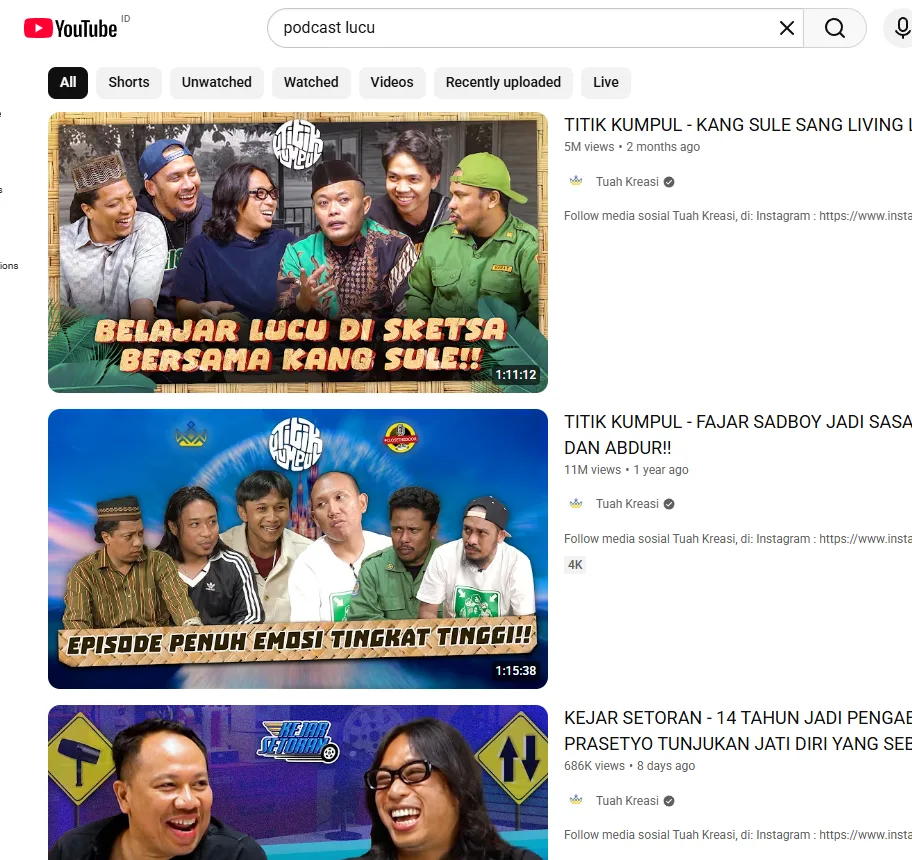Filter results by 'Watched'
This screenshot has width=912, height=860.
(x=311, y=83)
